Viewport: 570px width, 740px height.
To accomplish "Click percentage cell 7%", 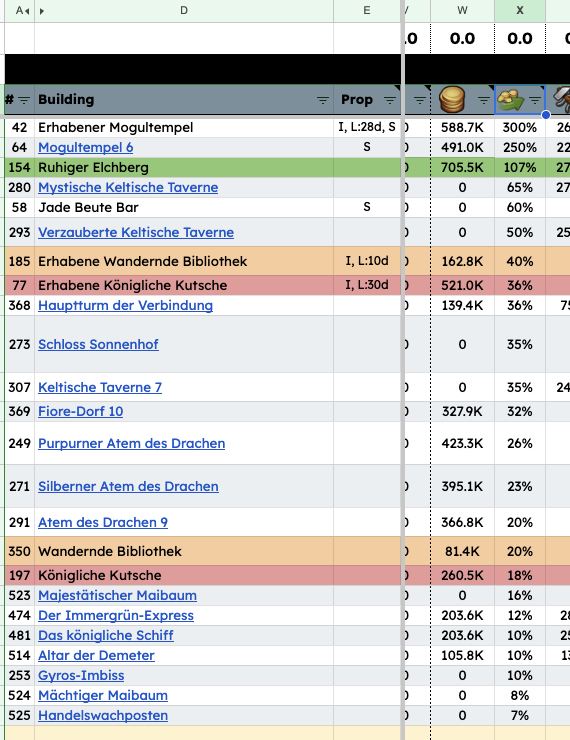I will [x=520, y=715].
